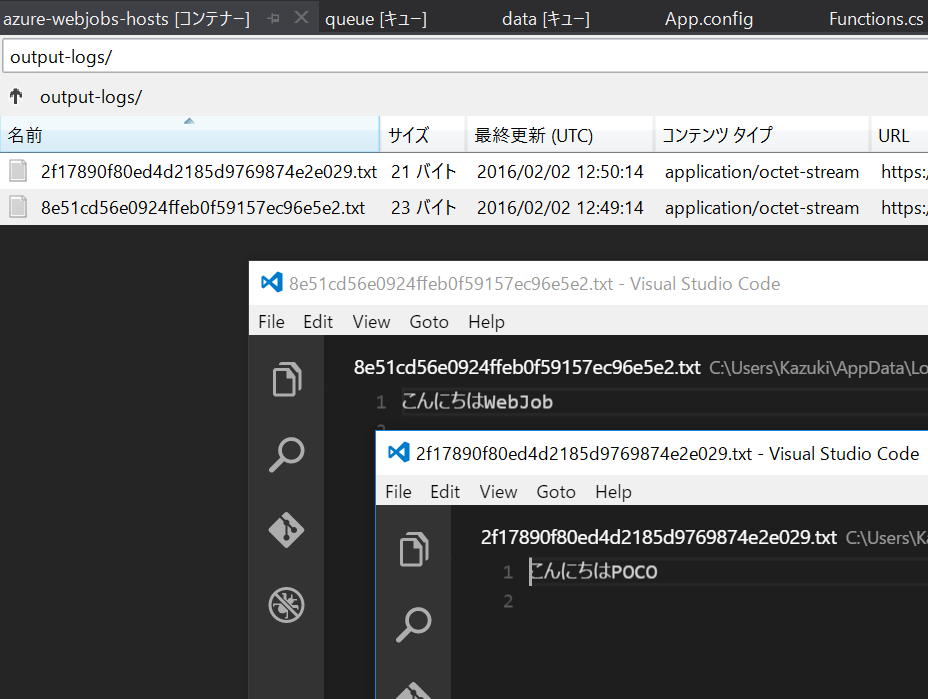The width and height of the screenshot is (928, 699).
Task: Click the 23 バイト size cell
Action: point(423,208)
